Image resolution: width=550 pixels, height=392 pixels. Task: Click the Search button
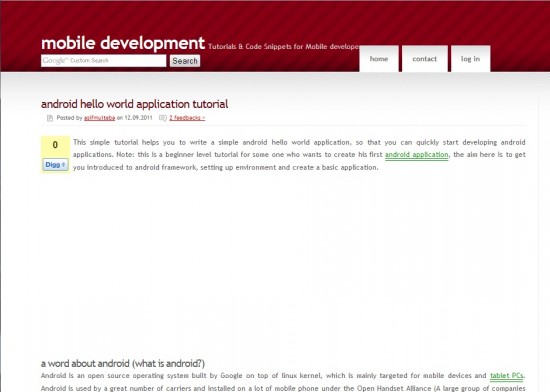185,61
